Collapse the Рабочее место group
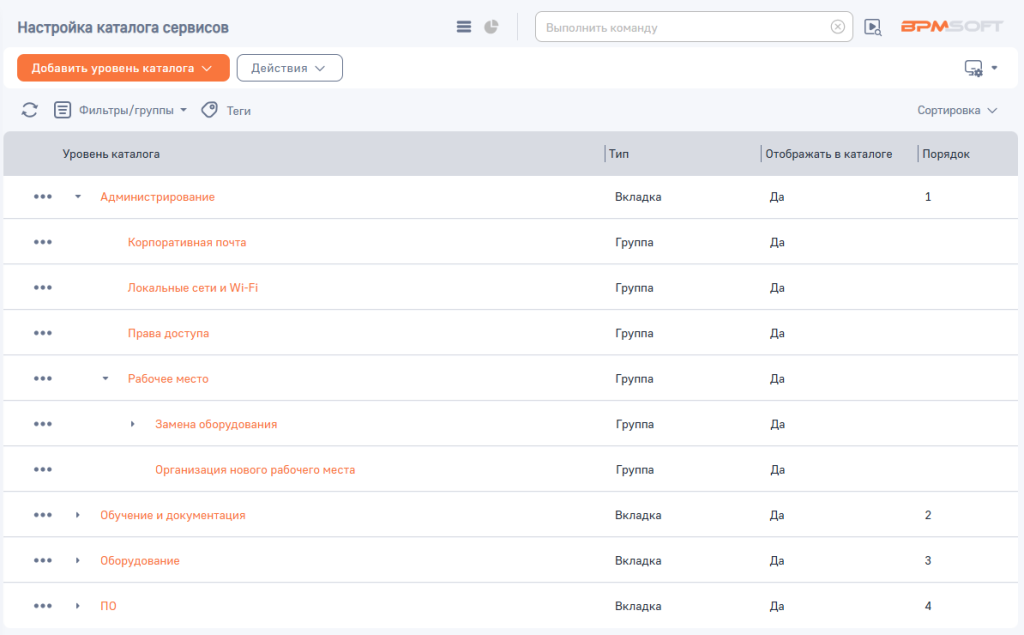This screenshot has width=1024, height=635. [x=105, y=379]
